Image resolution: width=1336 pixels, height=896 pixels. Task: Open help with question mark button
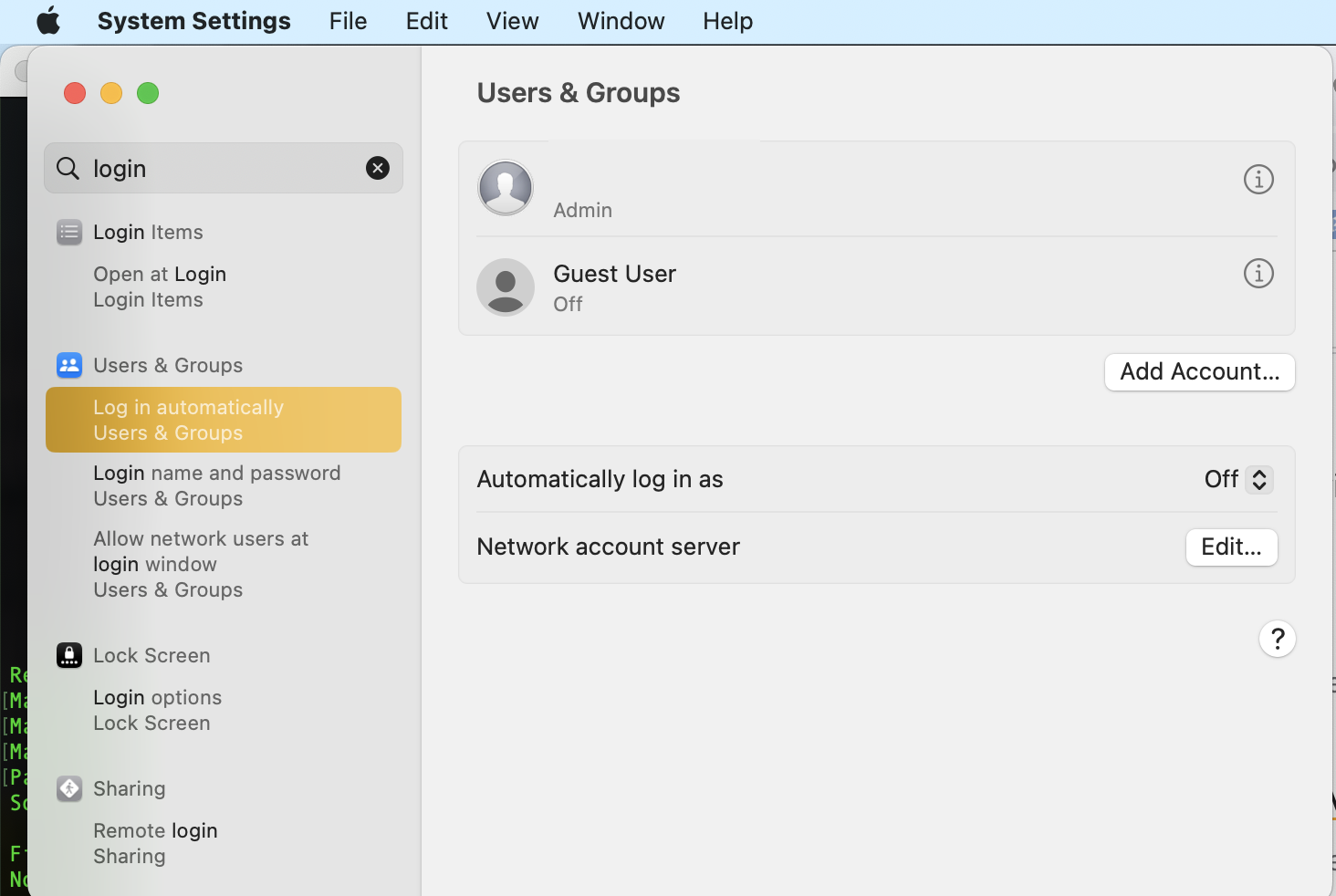(1277, 639)
